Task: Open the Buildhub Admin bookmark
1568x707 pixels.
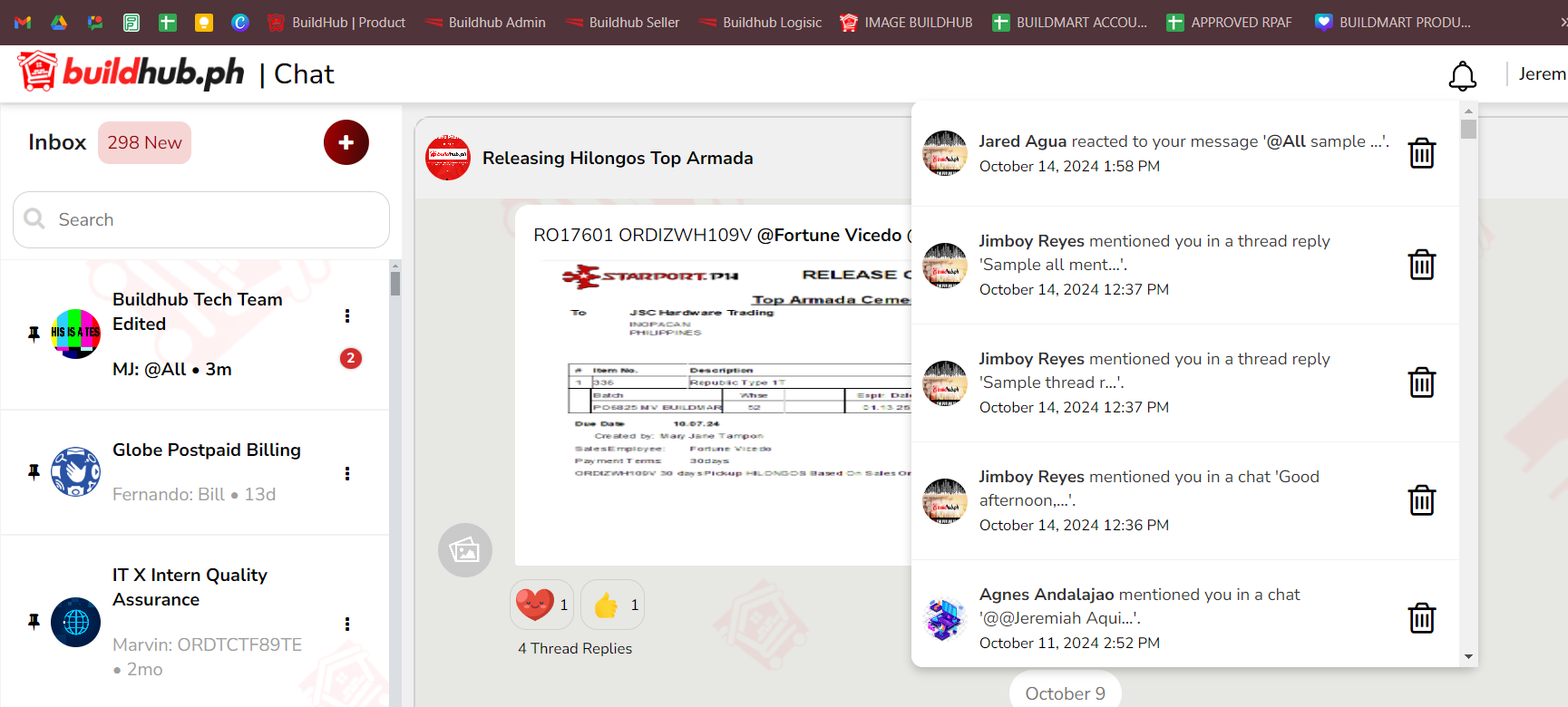Action: 486,23
